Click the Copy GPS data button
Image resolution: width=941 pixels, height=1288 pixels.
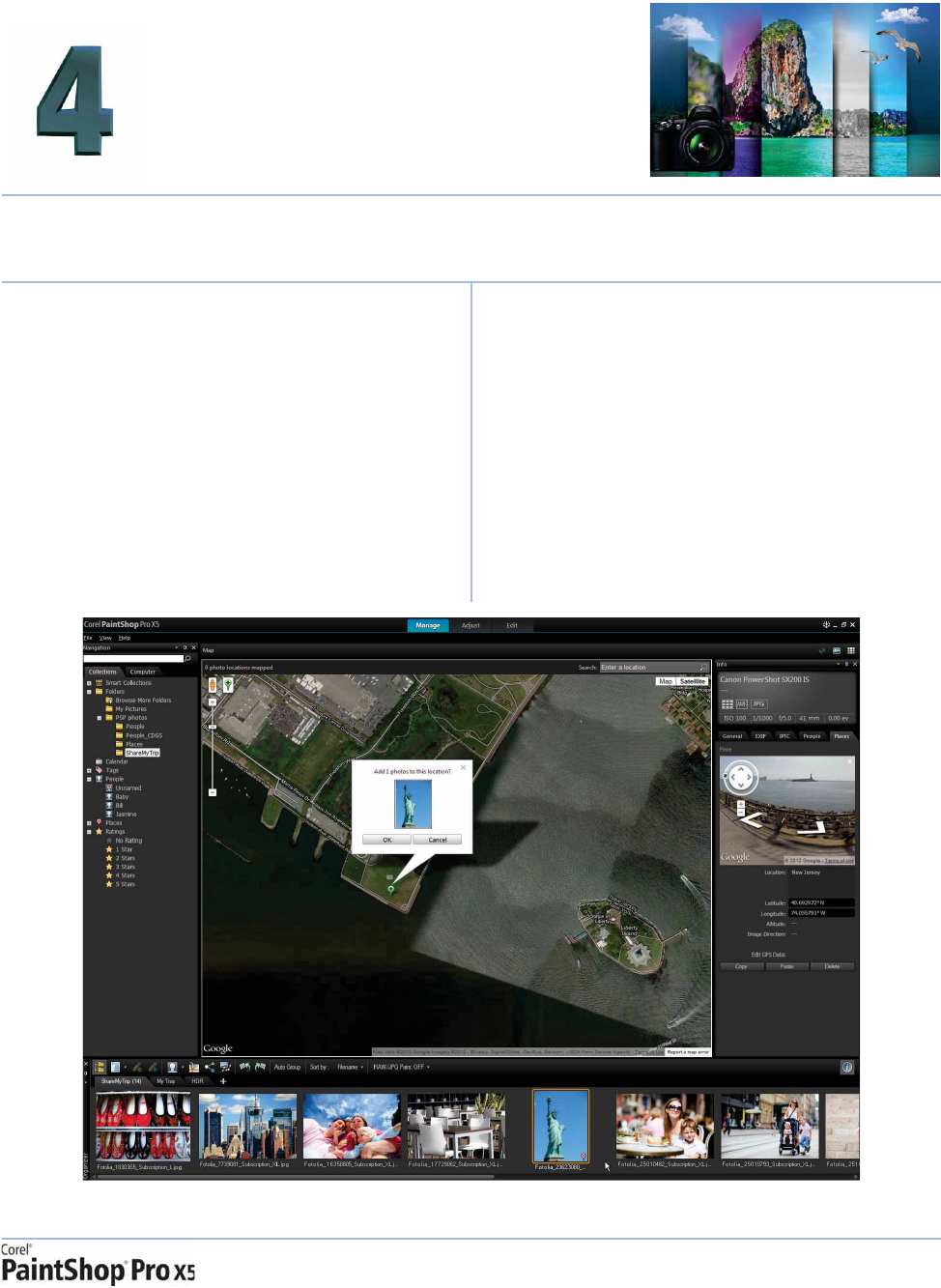coord(742,966)
